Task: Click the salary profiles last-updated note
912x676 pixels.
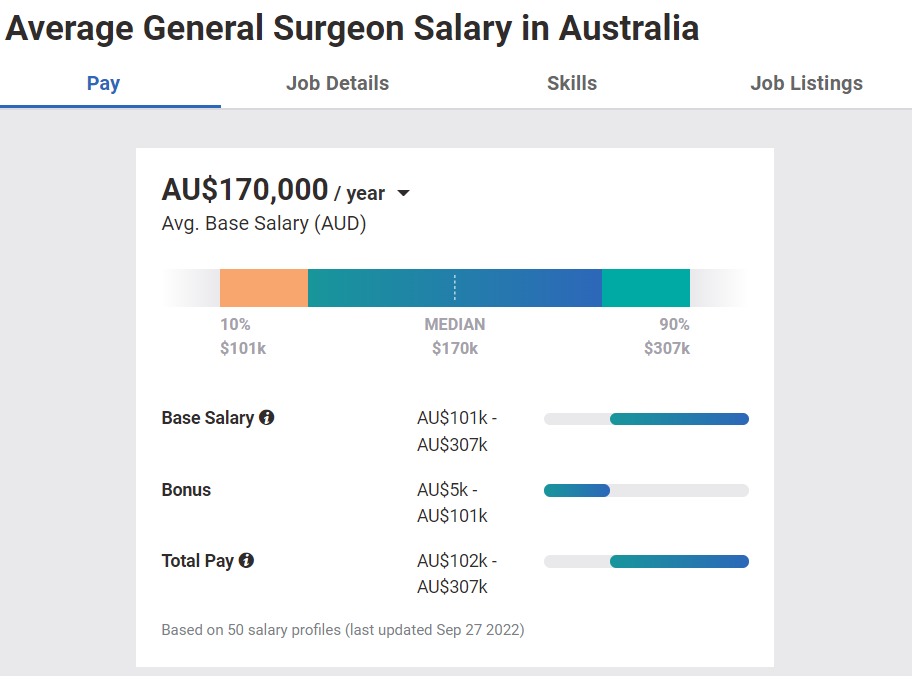Action: coord(343,630)
